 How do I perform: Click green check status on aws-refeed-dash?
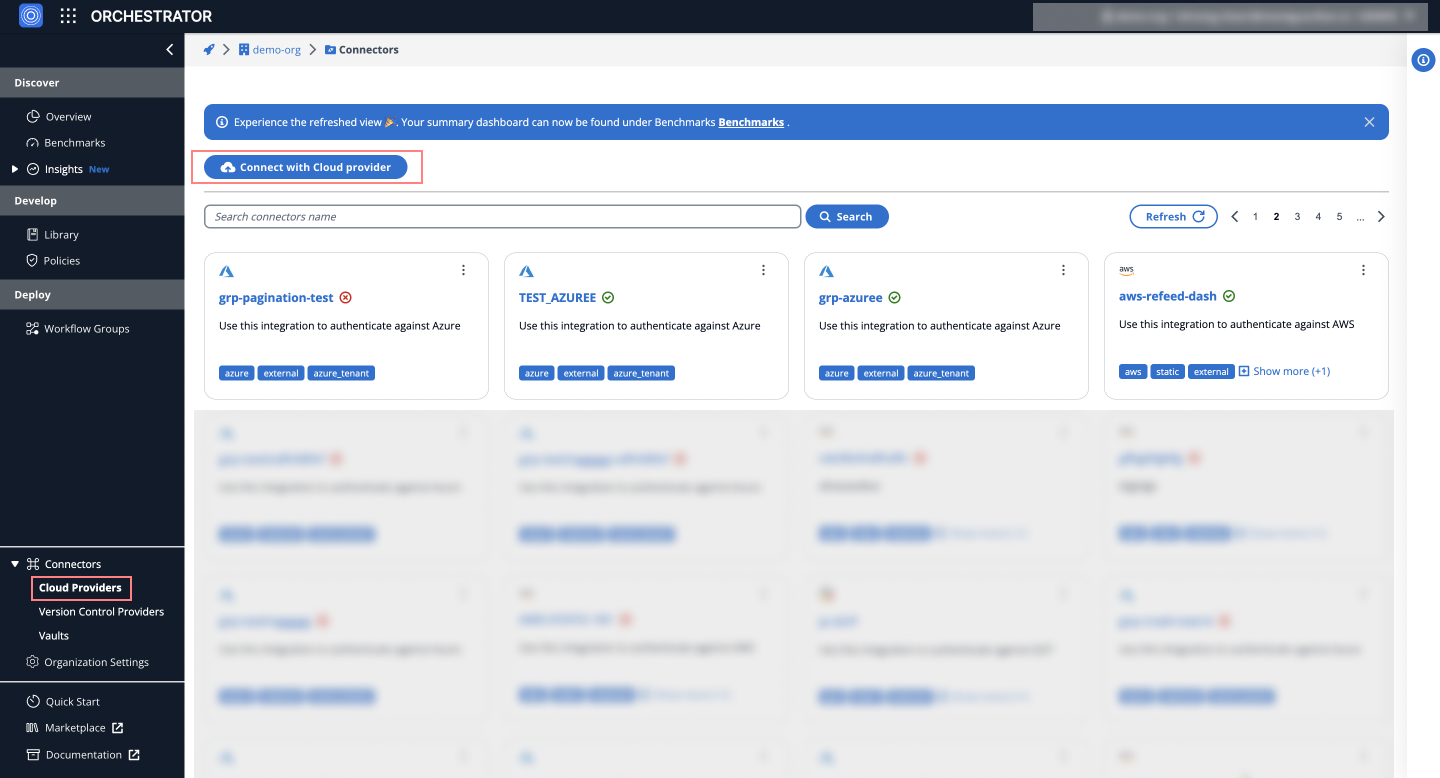(1229, 296)
